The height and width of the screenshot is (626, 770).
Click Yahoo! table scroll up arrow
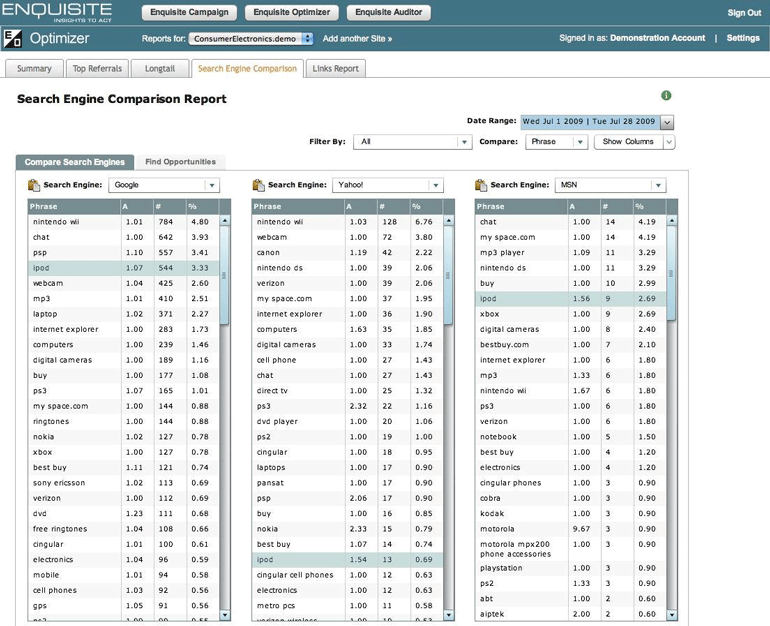[448, 221]
